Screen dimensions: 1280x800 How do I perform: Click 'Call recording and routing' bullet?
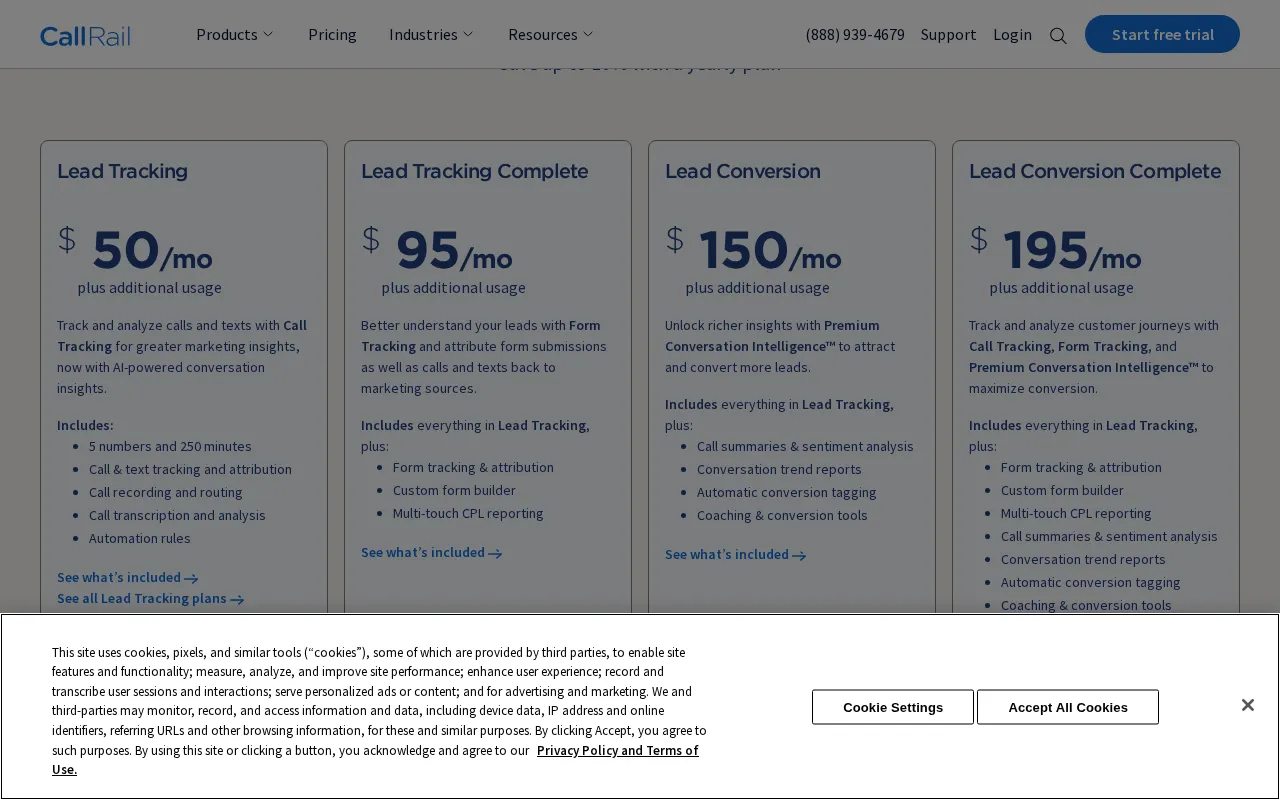tap(166, 492)
